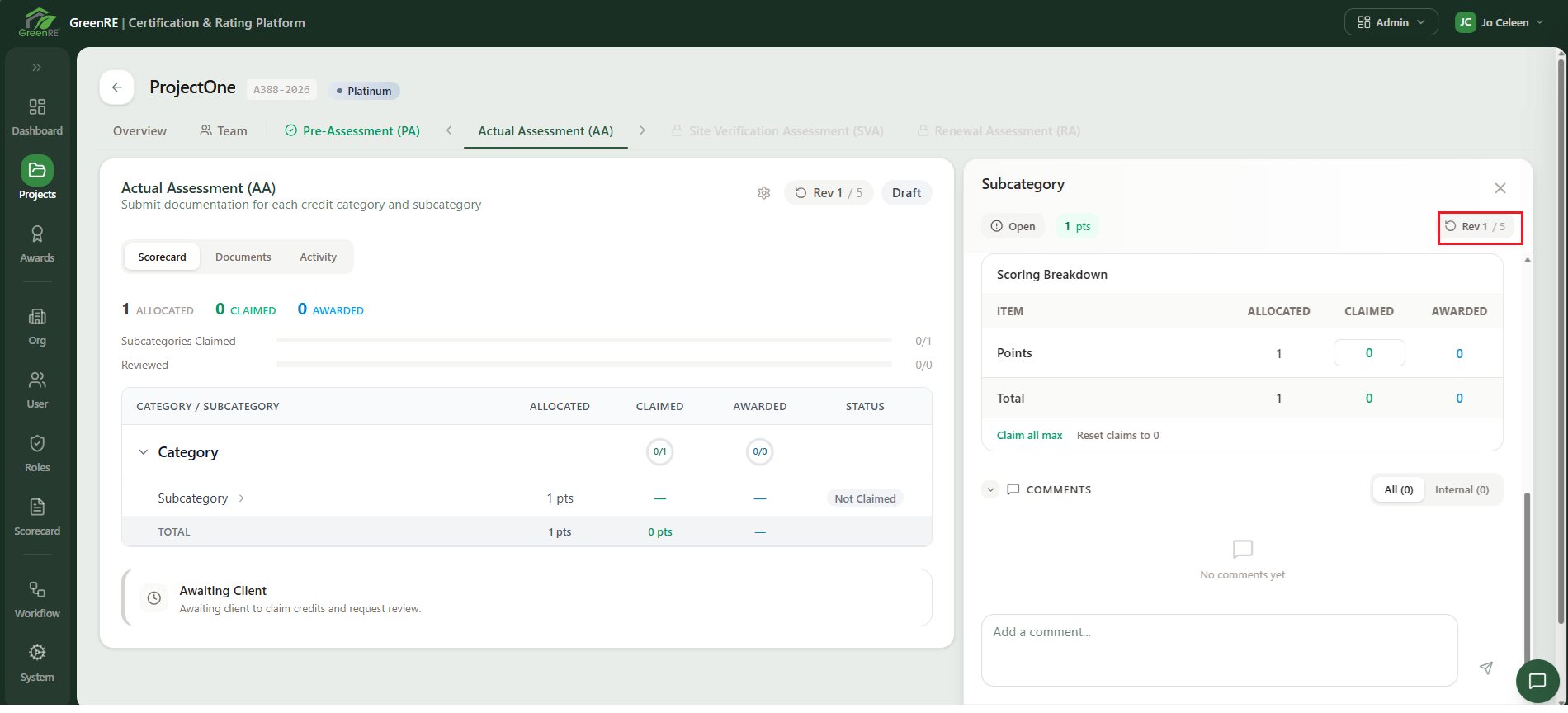This screenshot has height=713, width=1568.
Task: Send comment with paper plane icon
Action: pyautogui.click(x=1486, y=668)
